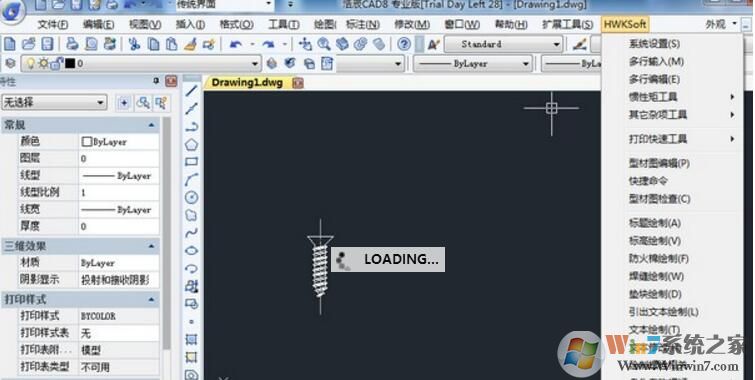Switch to the Drawing1.dwg tab
Viewport: 755px width, 380px height.
(247, 82)
